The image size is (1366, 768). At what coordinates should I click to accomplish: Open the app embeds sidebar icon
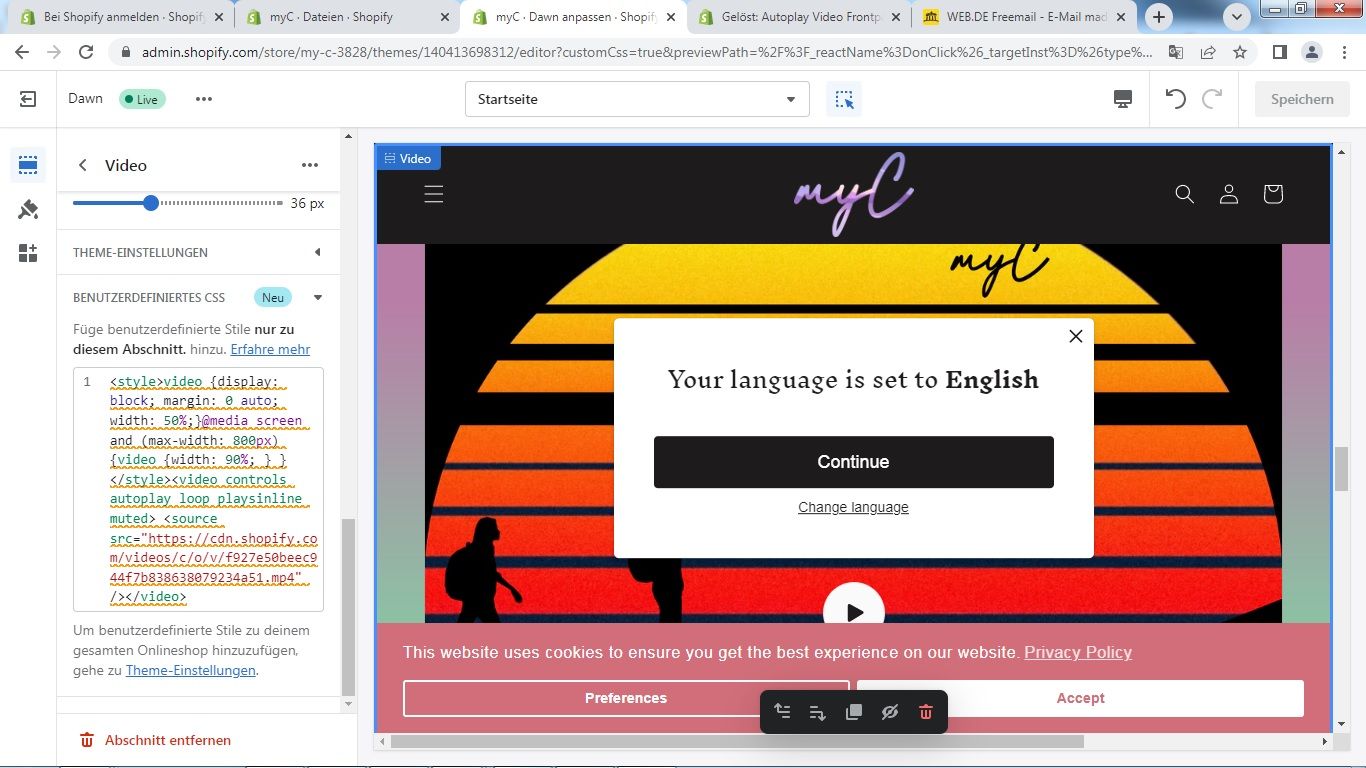tap(28, 253)
